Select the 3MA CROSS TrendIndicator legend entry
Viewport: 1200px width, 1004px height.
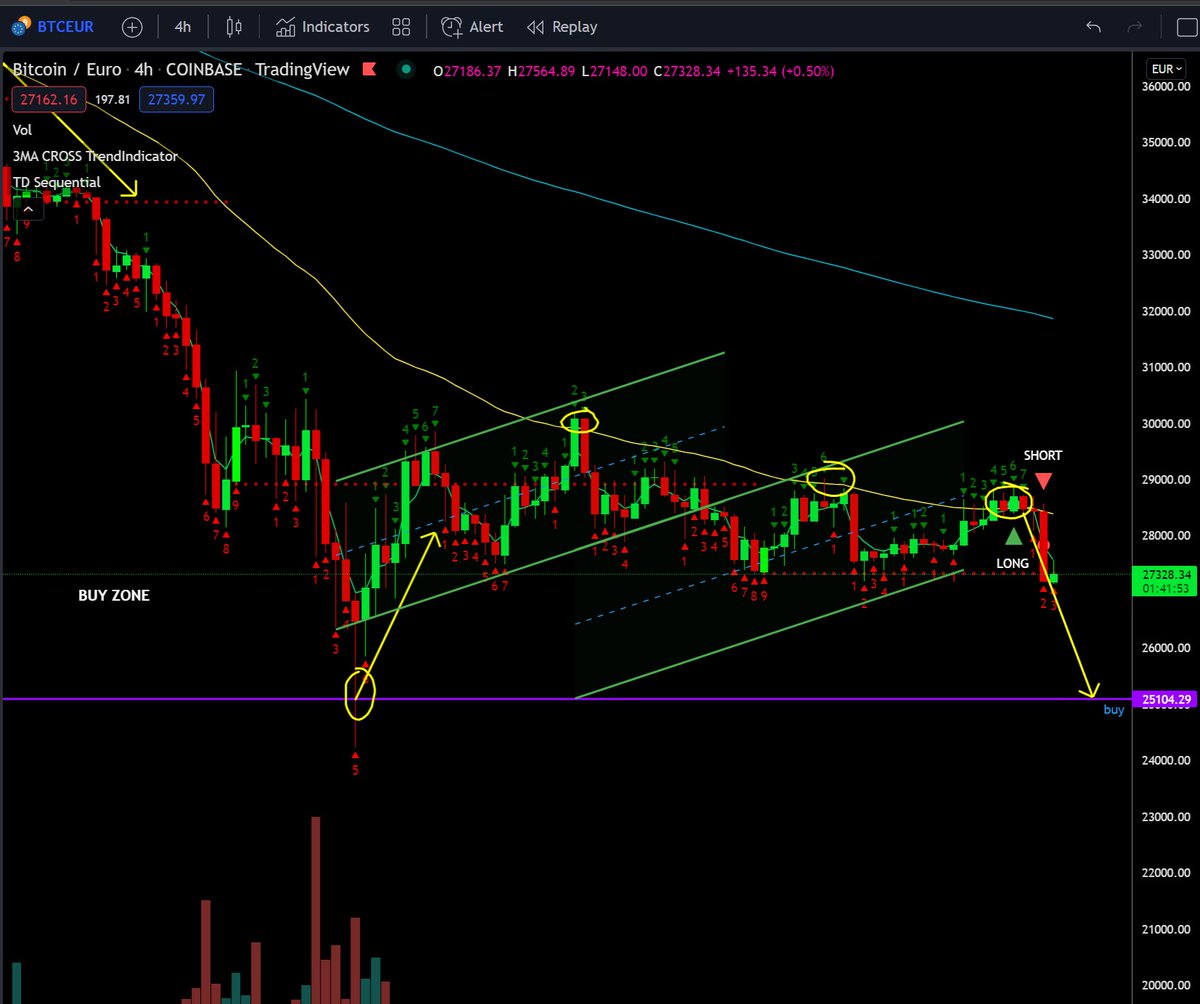pyautogui.click(x=95, y=156)
